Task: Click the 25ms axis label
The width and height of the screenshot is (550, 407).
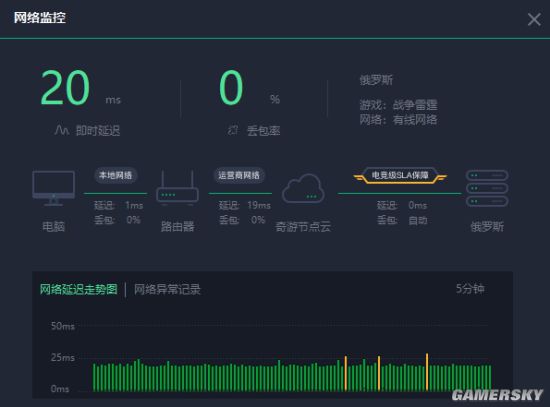Action: [x=63, y=358]
